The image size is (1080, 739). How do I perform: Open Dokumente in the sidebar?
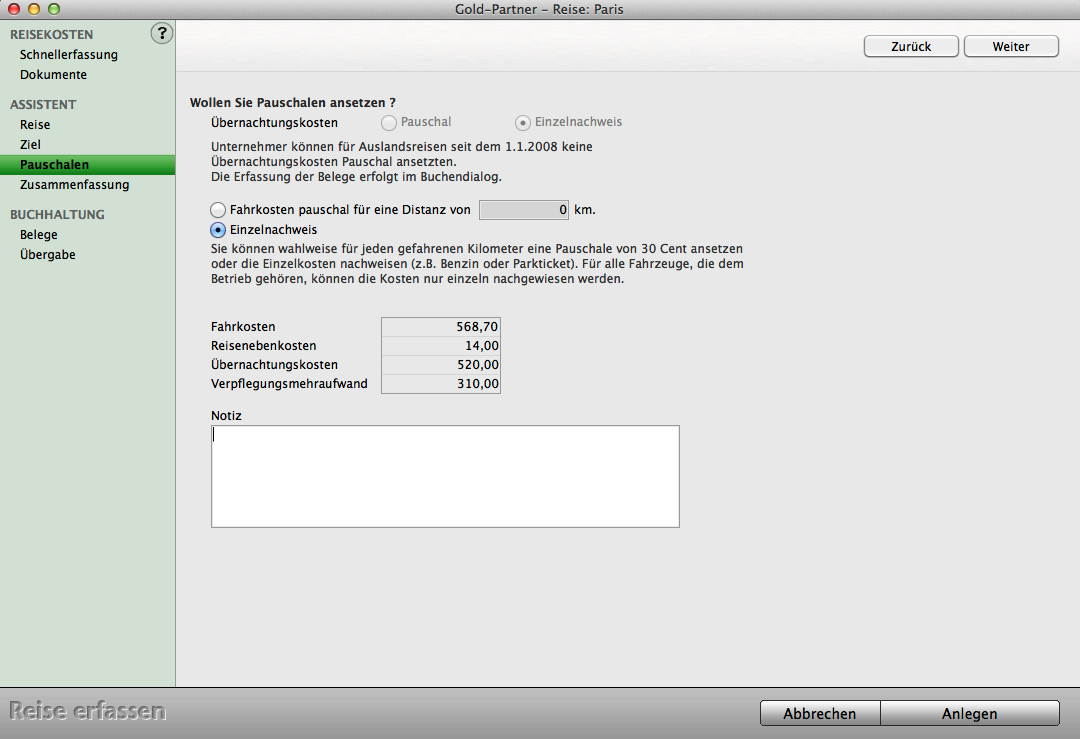click(x=53, y=75)
